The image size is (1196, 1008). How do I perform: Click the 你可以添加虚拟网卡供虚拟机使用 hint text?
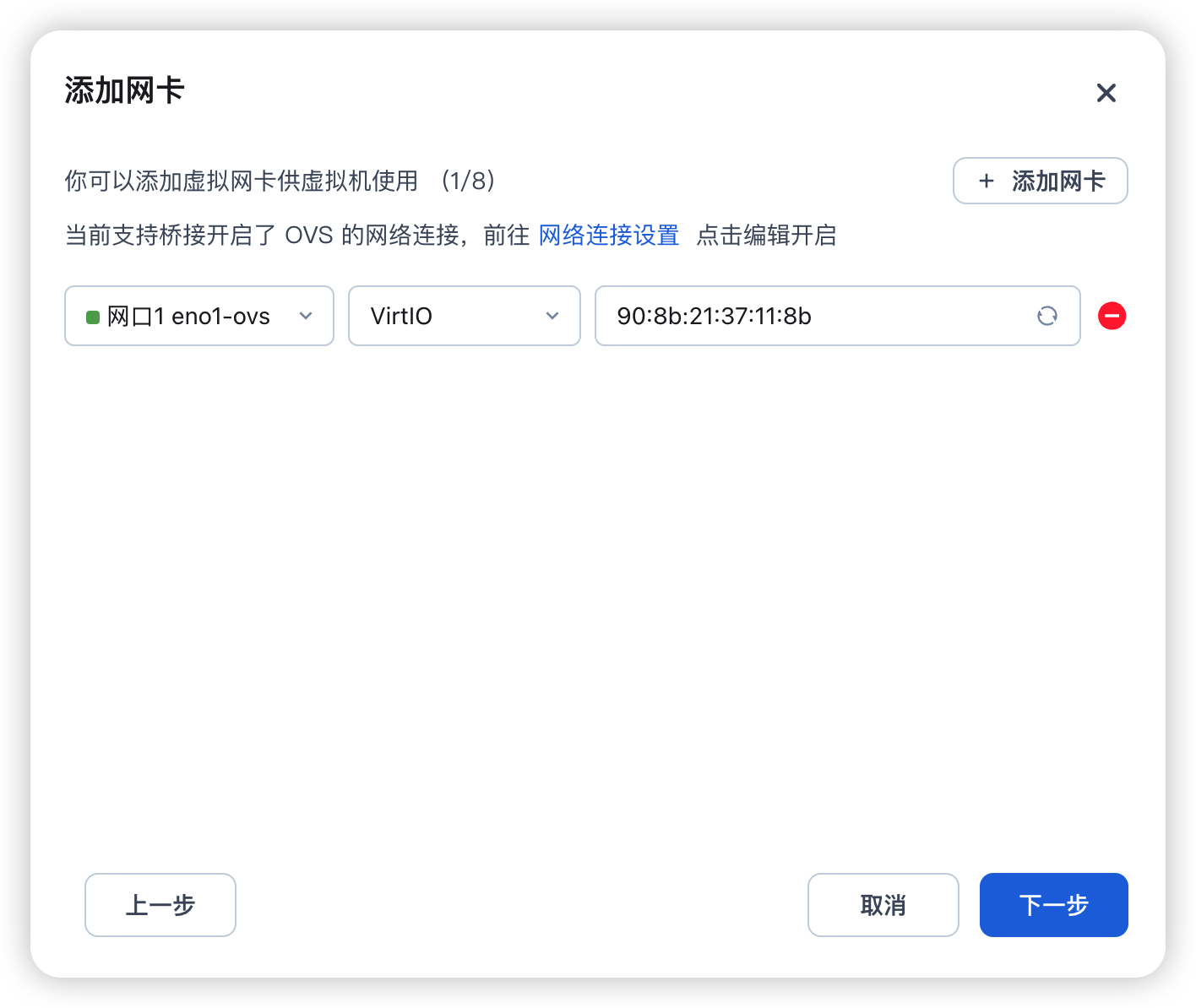point(242,181)
